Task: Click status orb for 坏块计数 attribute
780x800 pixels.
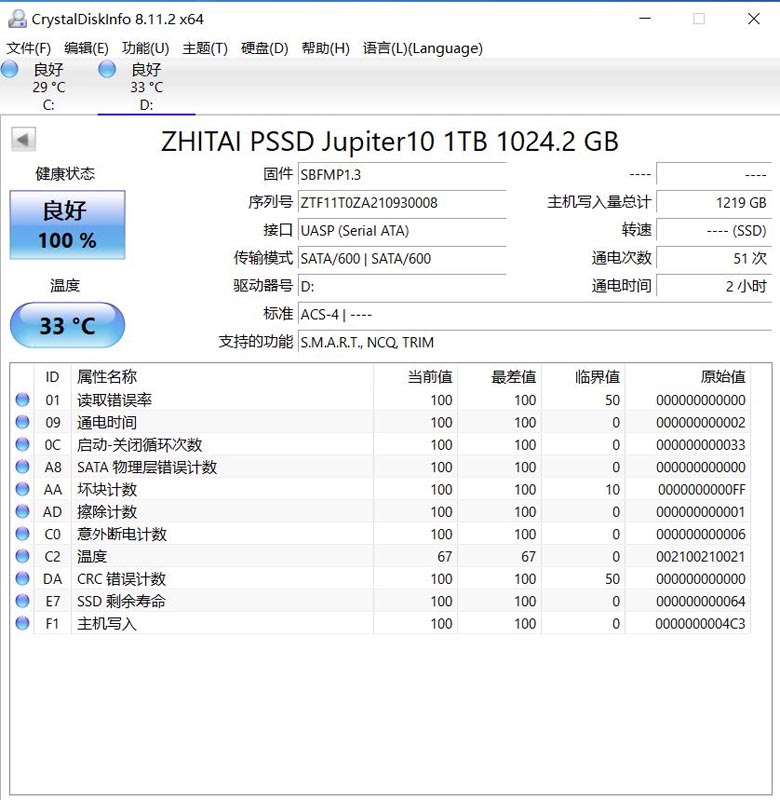Action: click(x=23, y=489)
